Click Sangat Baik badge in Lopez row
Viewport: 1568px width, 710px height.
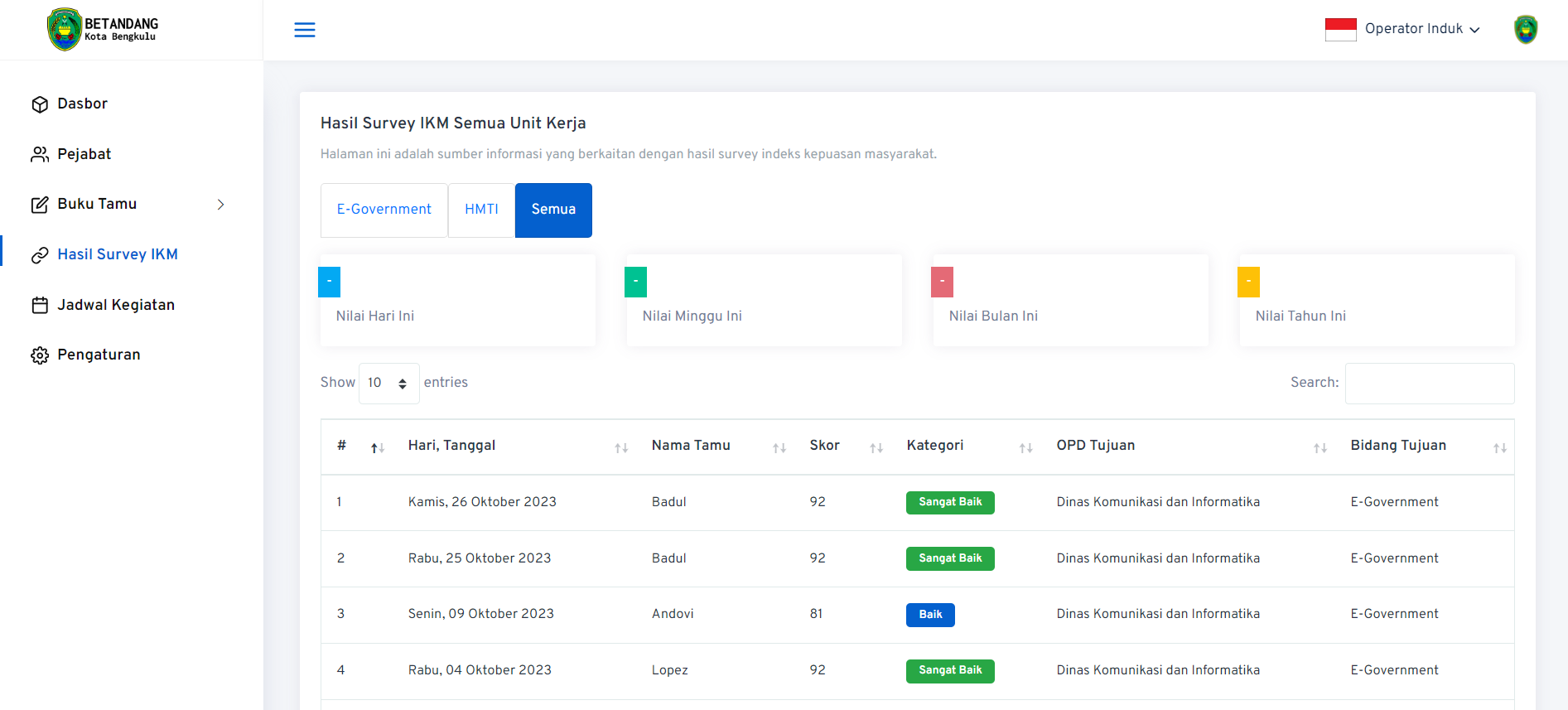pyautogui.click(x=950, y=671)
